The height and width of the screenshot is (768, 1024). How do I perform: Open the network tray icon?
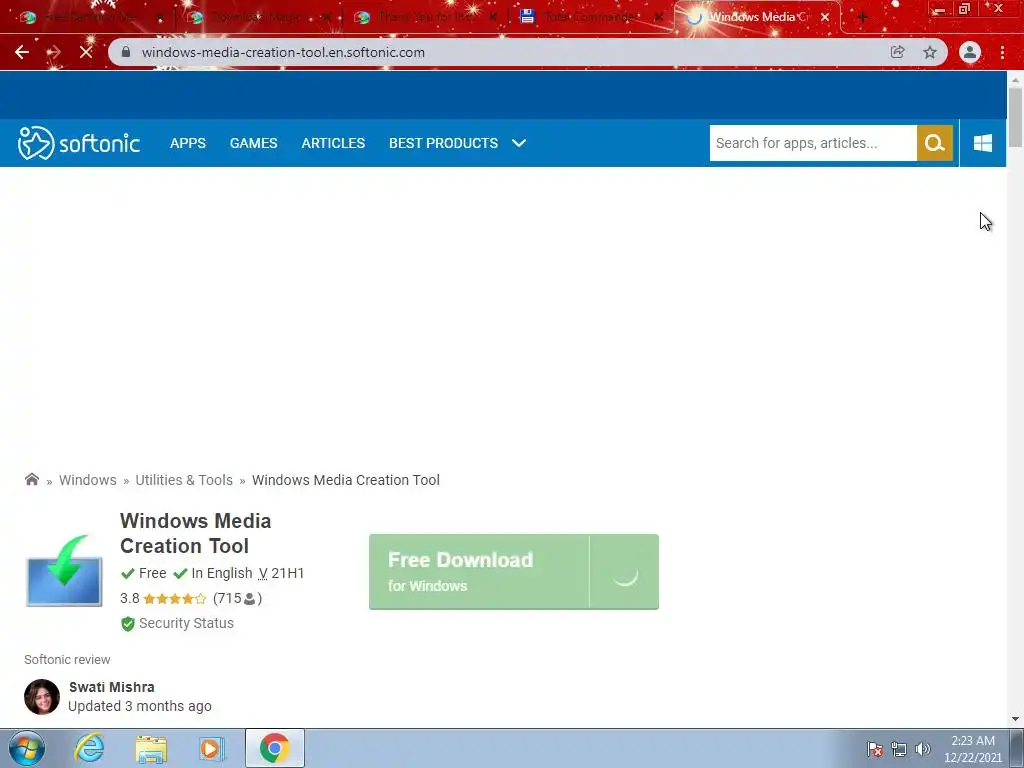point(899,749)
